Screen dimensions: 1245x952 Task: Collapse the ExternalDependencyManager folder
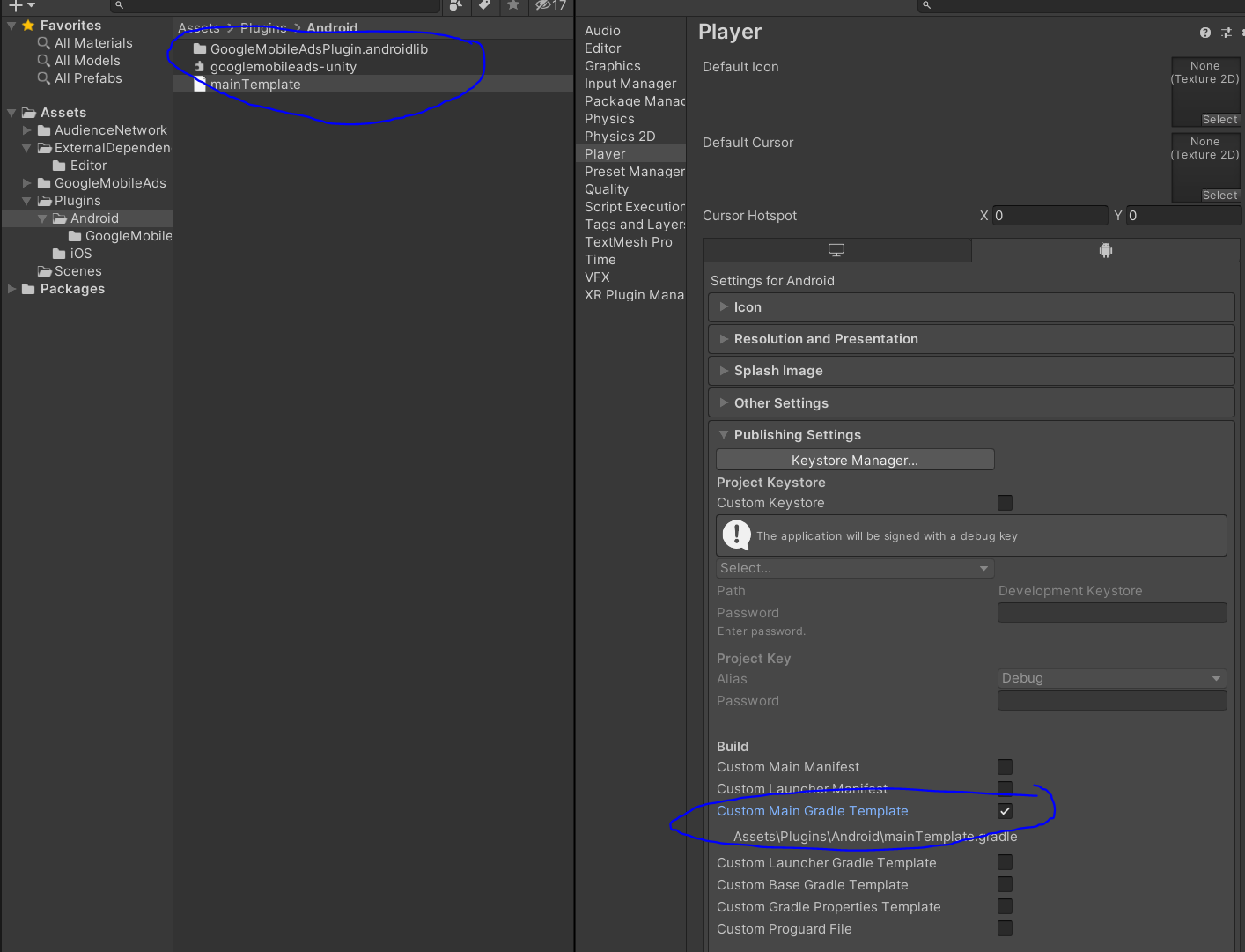[26, 148]
